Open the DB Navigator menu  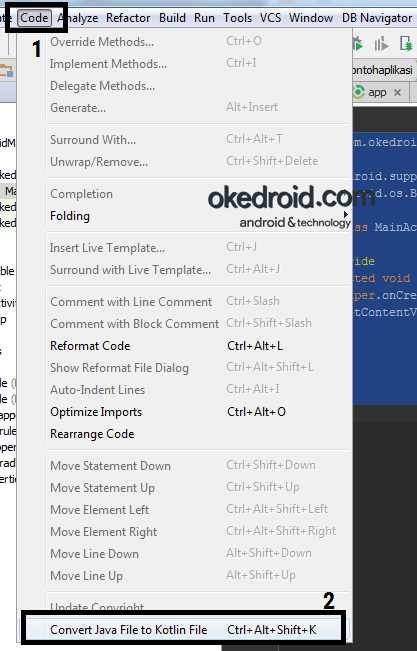tap(377, 18)
